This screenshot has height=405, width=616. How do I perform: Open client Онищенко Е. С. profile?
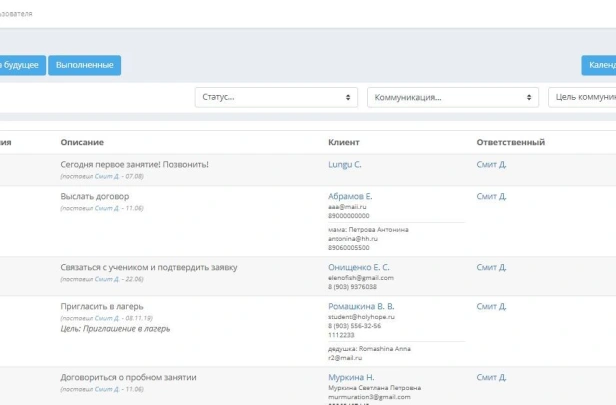click(359, 268)
